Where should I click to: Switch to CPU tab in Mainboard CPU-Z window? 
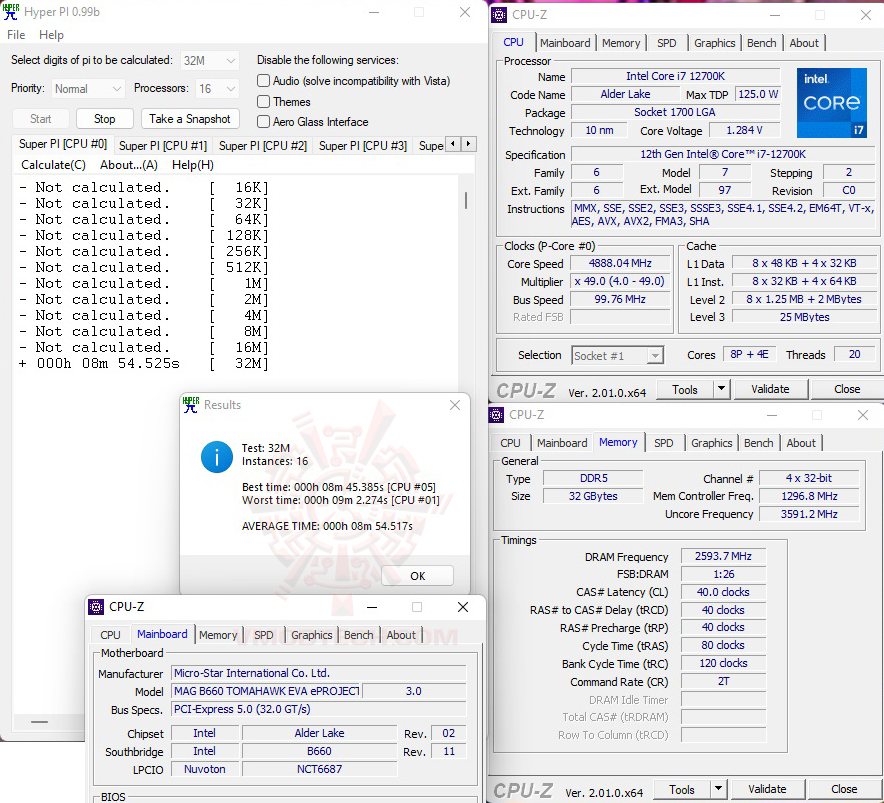[110, 635]
